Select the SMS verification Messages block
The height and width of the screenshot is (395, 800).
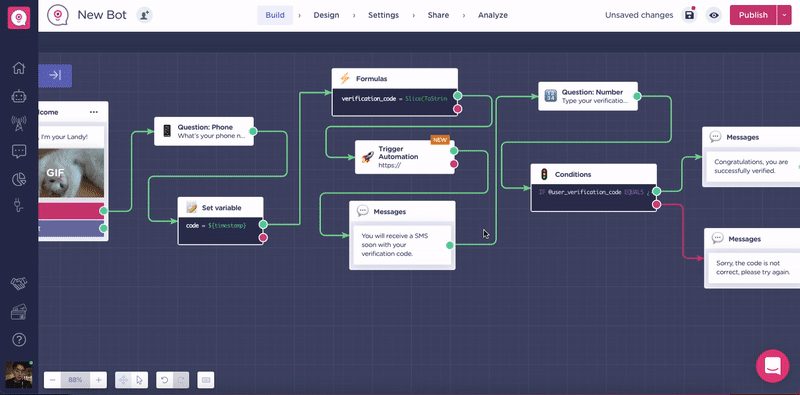click(402, 235)
